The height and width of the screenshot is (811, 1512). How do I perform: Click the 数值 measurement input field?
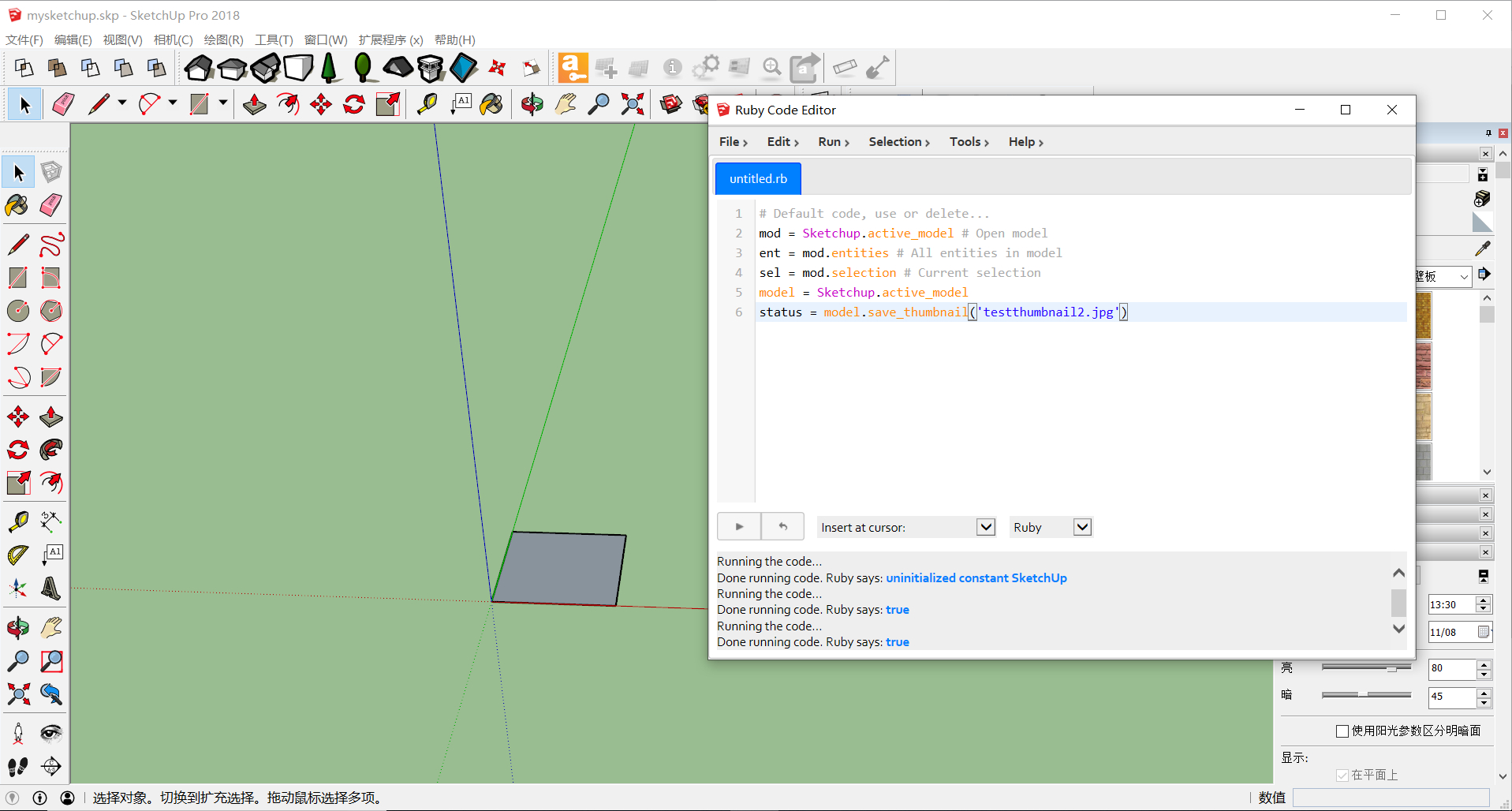point(1391,798)
